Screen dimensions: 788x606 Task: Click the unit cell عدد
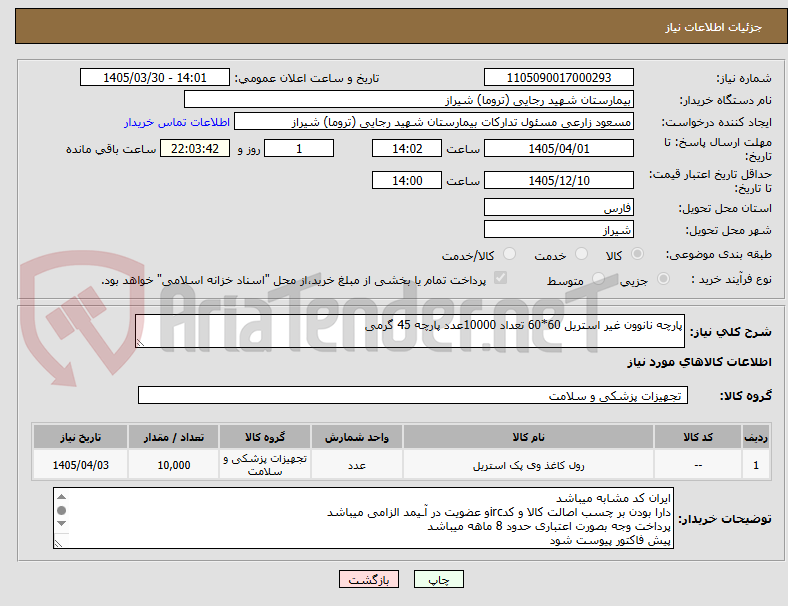[356, 465]
